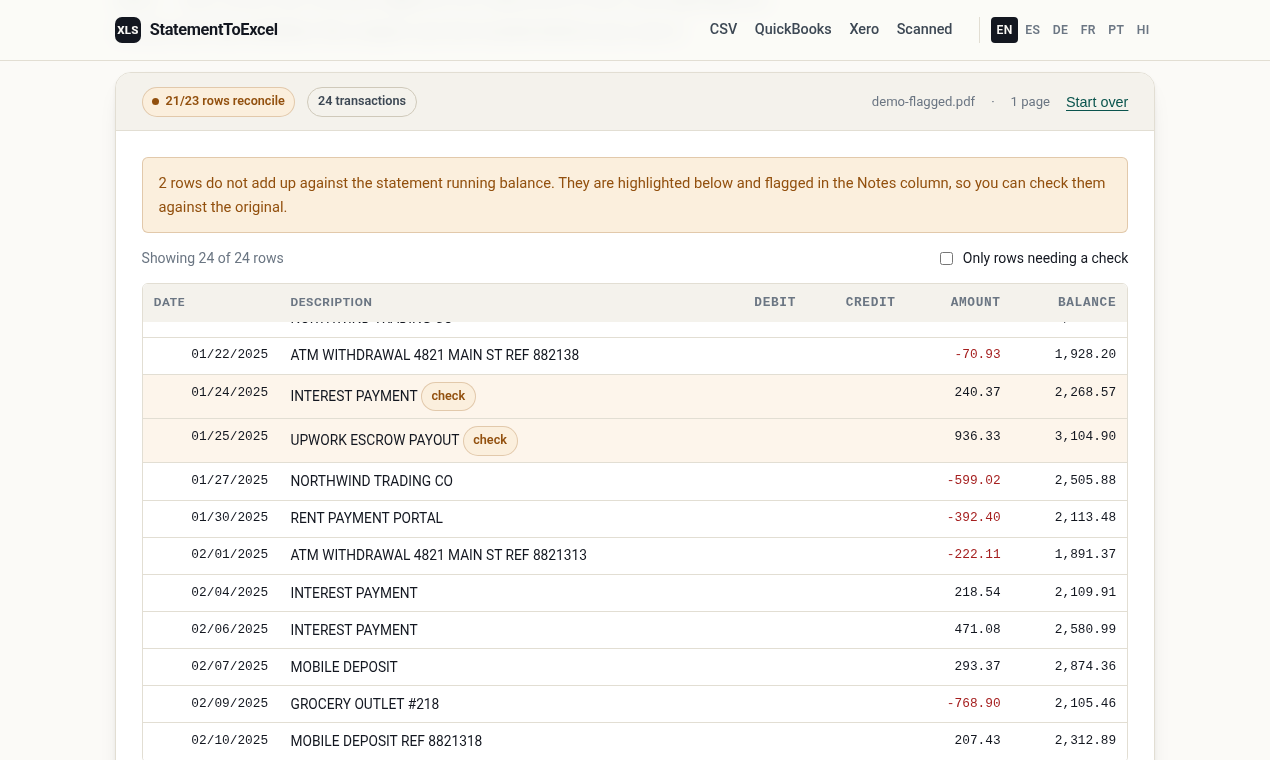1270x760 pixels.
Task: Enable Only rows needing a check
Action: click(x=946, y=258)
